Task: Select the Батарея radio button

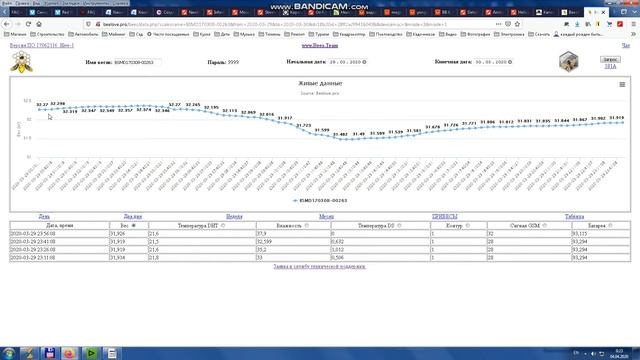Action: point(610,226)
